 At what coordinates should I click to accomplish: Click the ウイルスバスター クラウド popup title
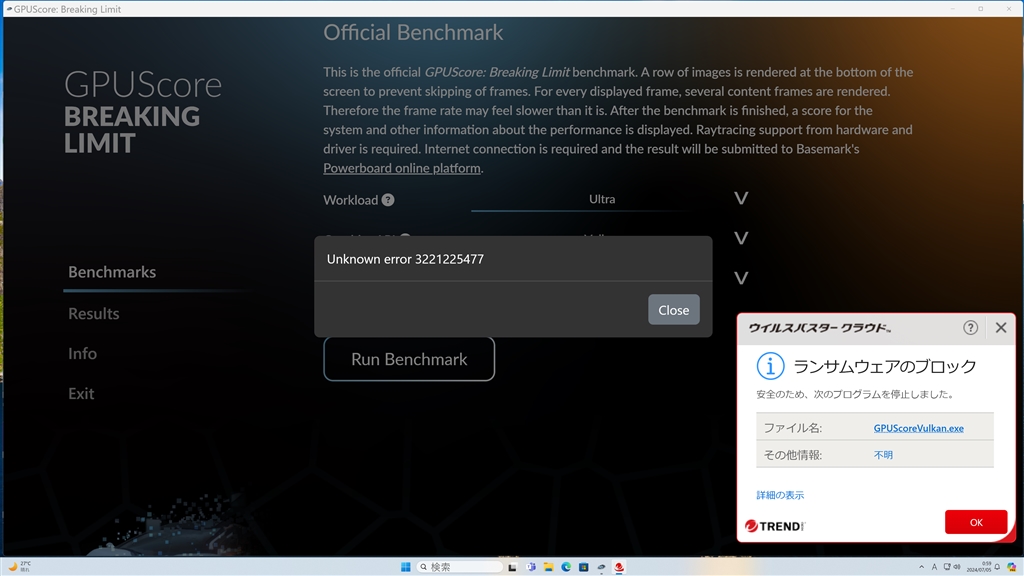(820, 328)
